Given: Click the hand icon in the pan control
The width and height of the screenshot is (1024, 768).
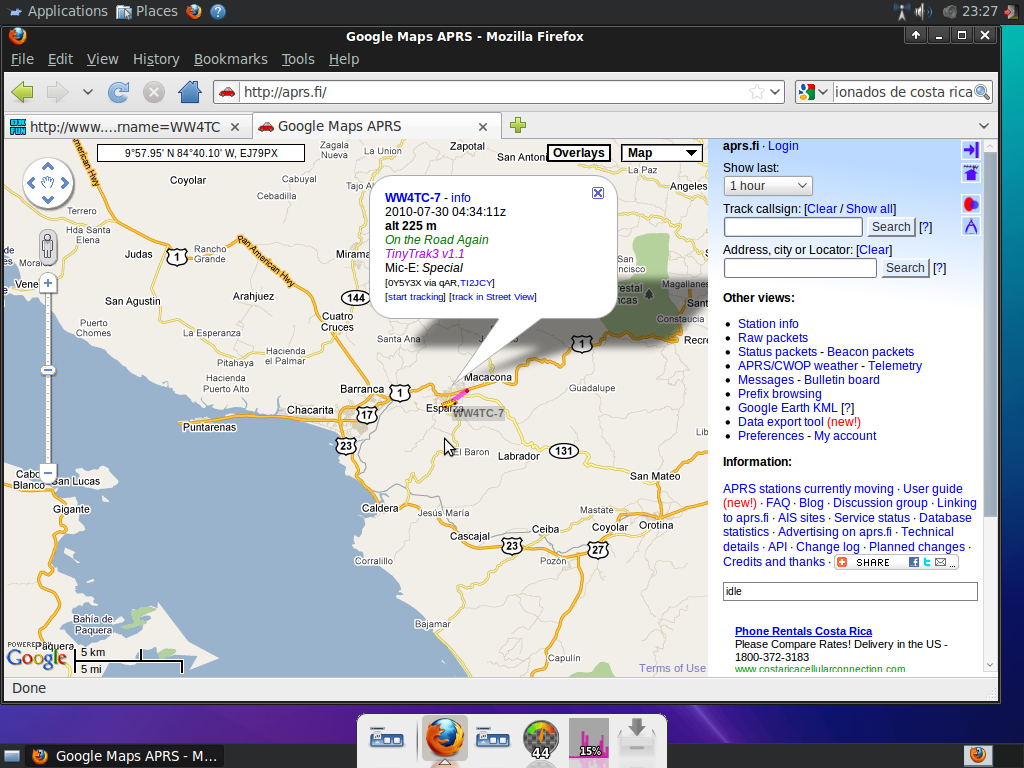Looking at the screenshot, I should pos(48,183).
